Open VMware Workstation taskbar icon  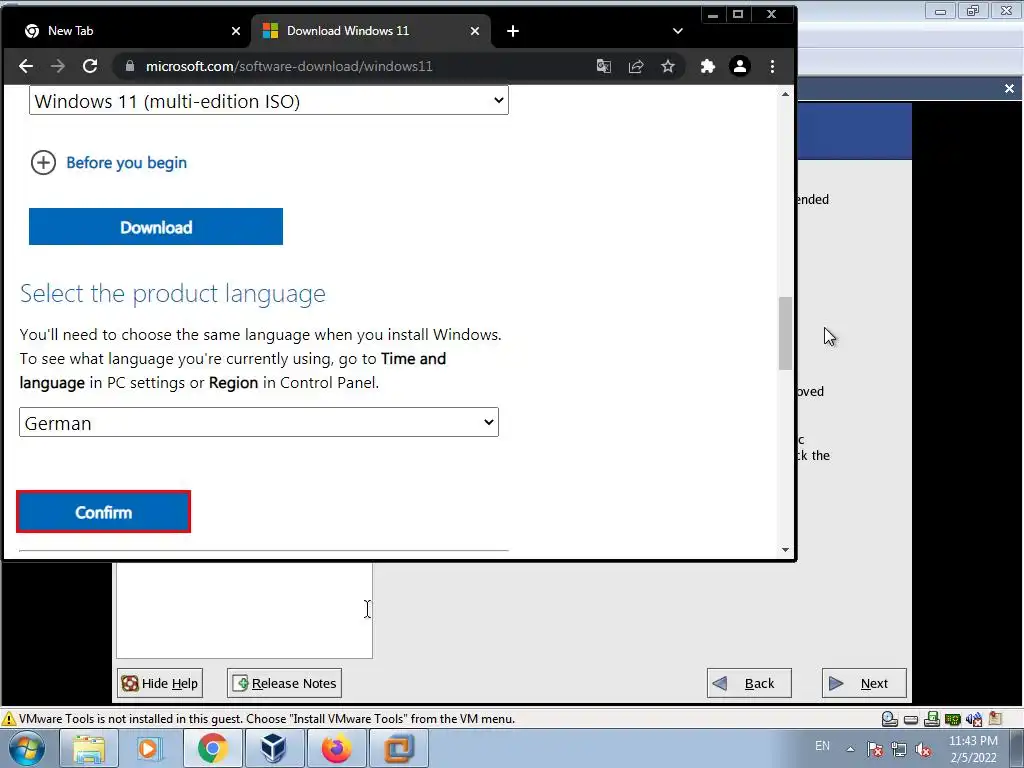pyautogui.click(x=399, y=748)
